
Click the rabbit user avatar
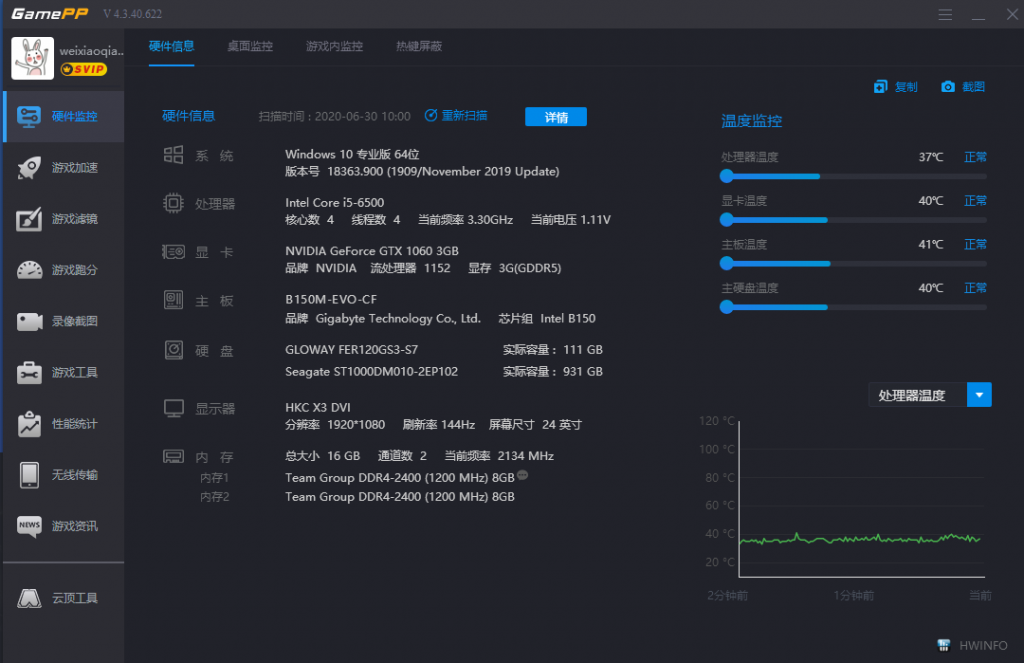(33, 58)
